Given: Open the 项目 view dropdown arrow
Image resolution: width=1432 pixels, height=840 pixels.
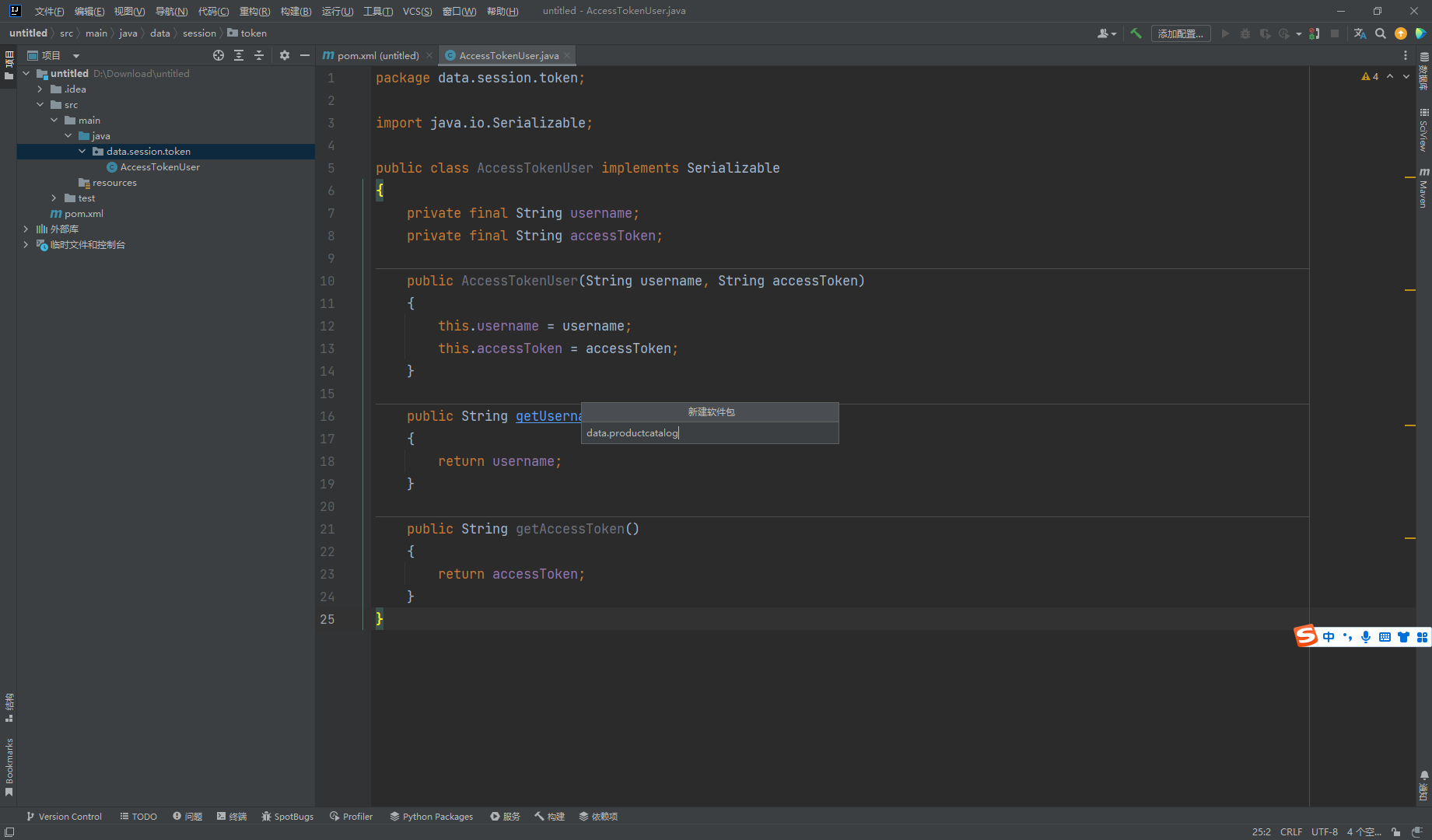Looking at the screenshot, I should point(76,56).
